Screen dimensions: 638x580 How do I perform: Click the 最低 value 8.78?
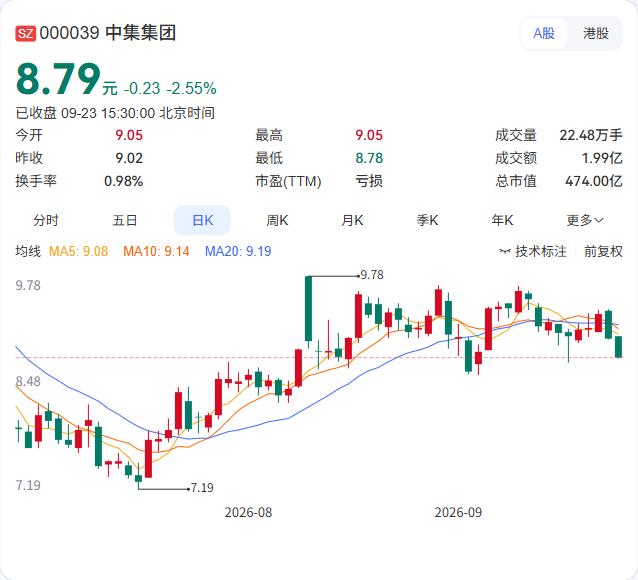369,158
